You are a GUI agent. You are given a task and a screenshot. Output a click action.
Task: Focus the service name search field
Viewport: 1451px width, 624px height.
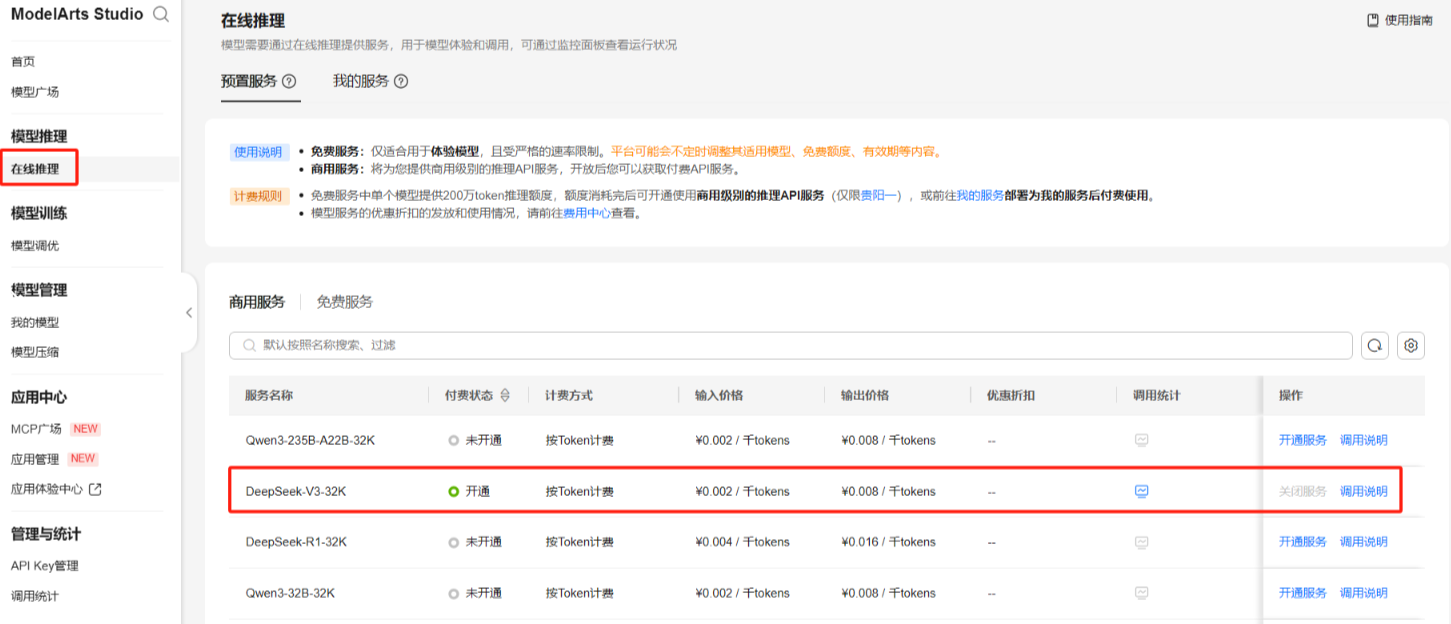791,345
